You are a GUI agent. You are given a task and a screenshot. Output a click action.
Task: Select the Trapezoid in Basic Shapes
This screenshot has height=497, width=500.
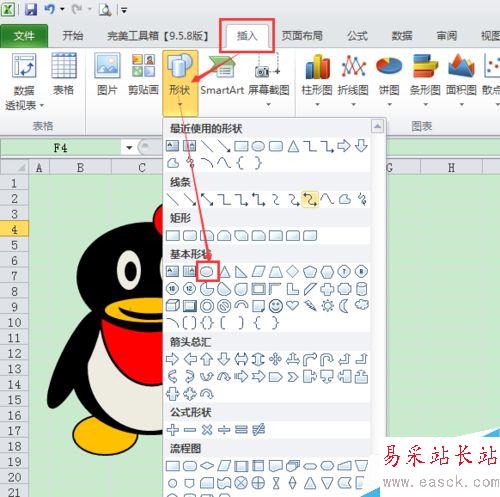276,272
